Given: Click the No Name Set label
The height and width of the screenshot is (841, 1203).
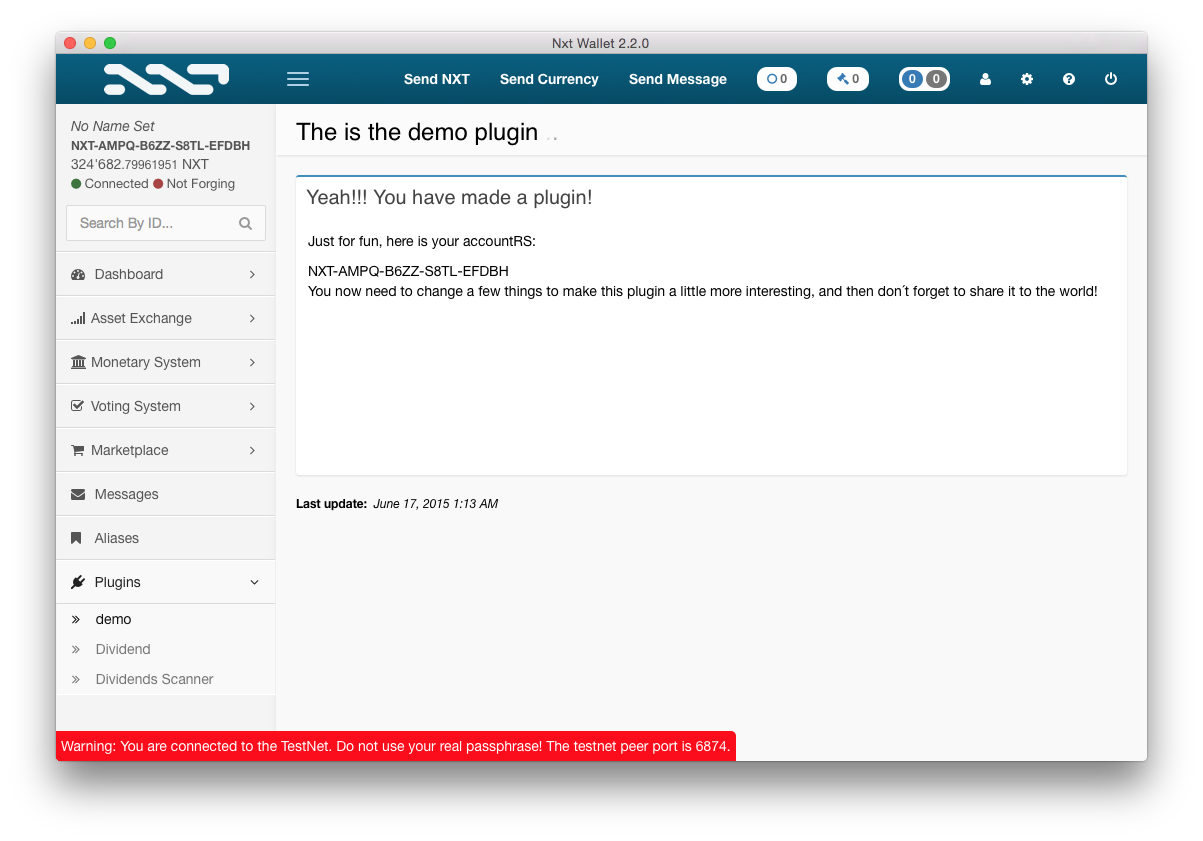Looking at the screenshot, I should (113, 126).
